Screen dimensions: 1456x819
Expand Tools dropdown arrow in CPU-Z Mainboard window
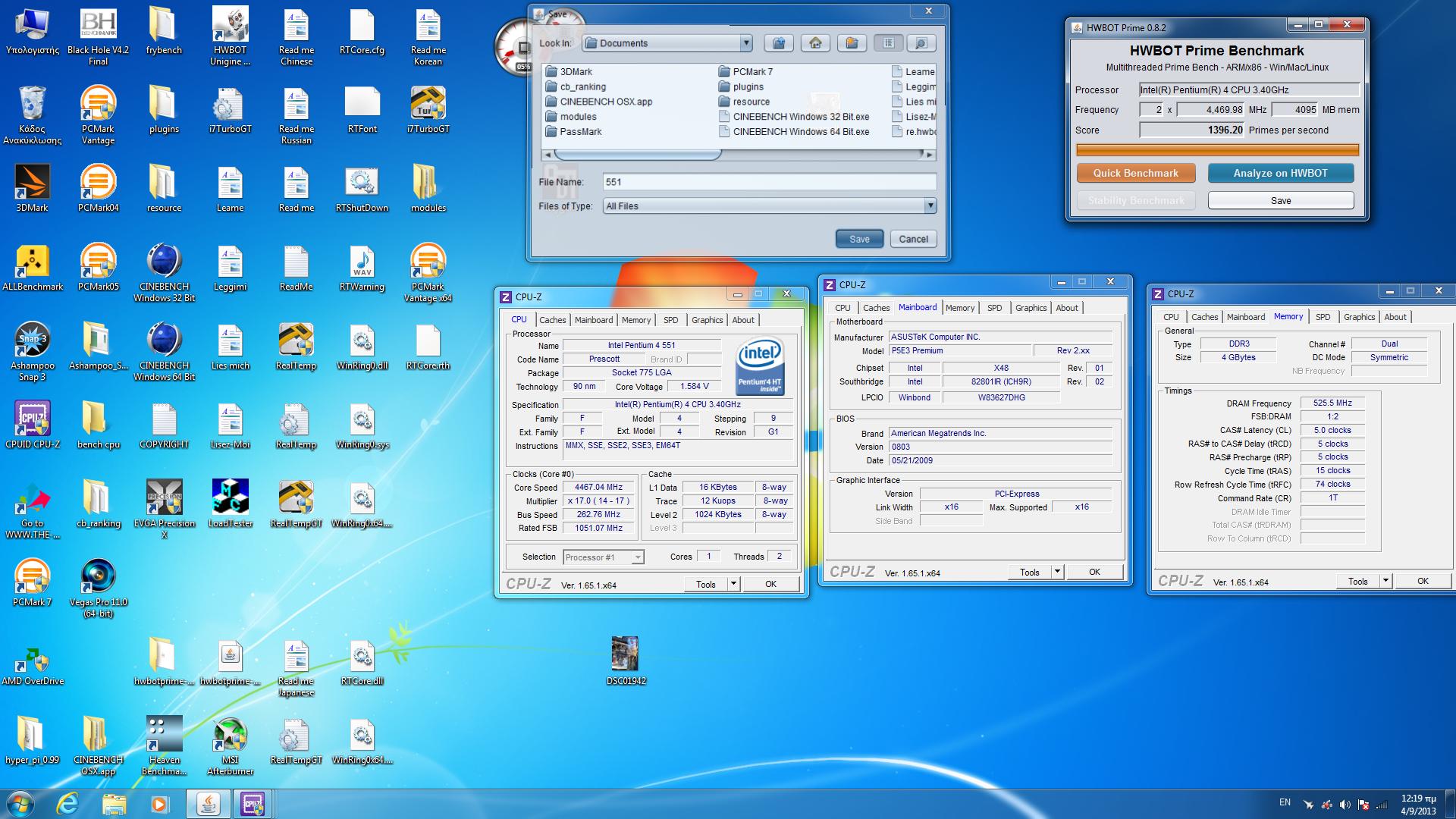click(1057, 572)
